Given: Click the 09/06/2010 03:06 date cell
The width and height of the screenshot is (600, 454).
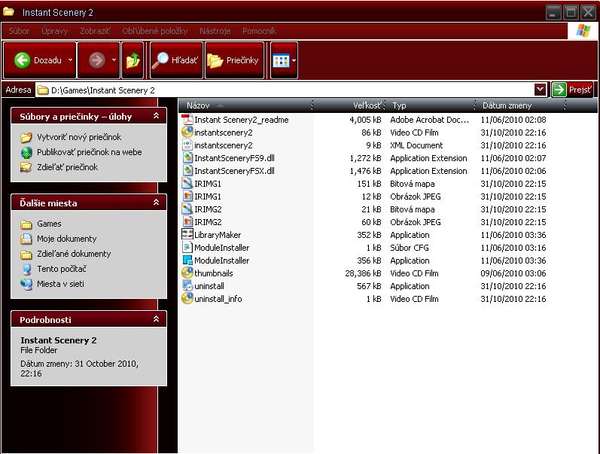Looking at the screenshot, I should point(513,273).
